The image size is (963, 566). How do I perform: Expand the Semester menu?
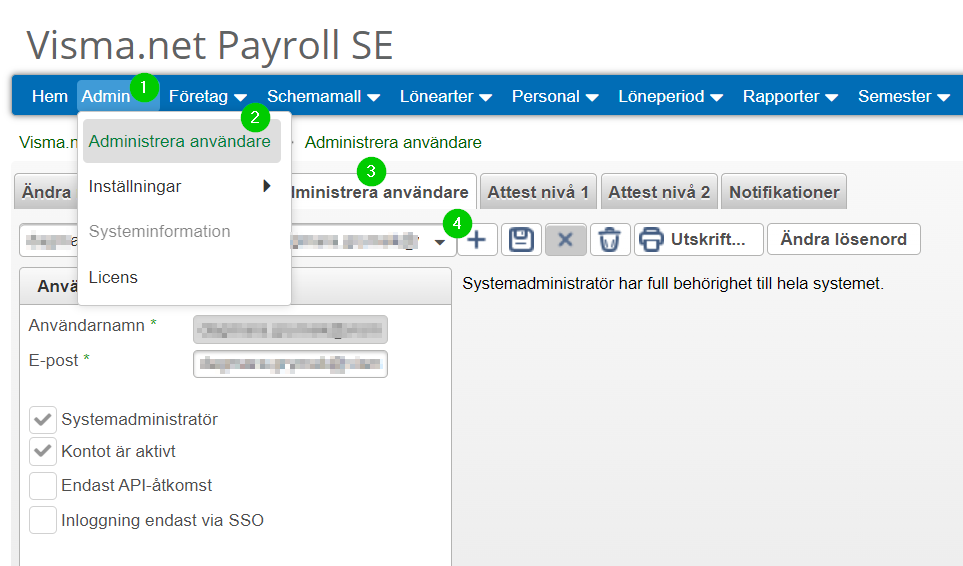coord(903,96)
